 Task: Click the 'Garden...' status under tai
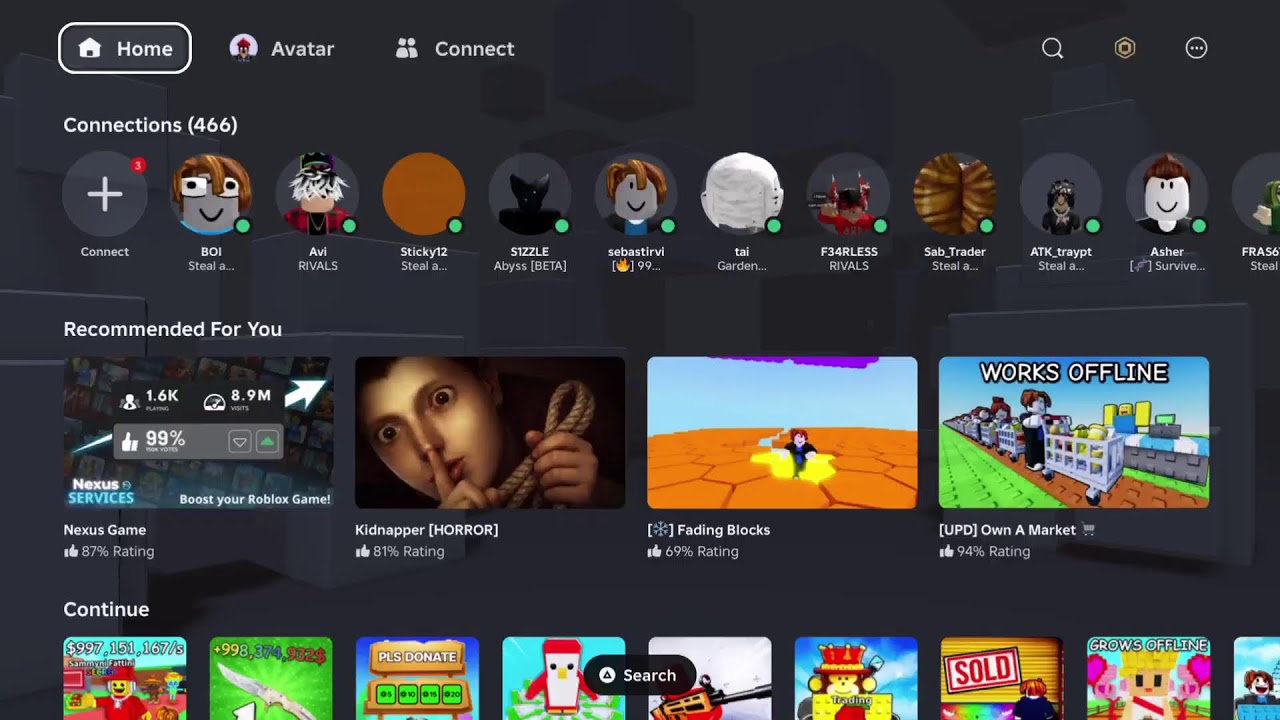point(742,266)
